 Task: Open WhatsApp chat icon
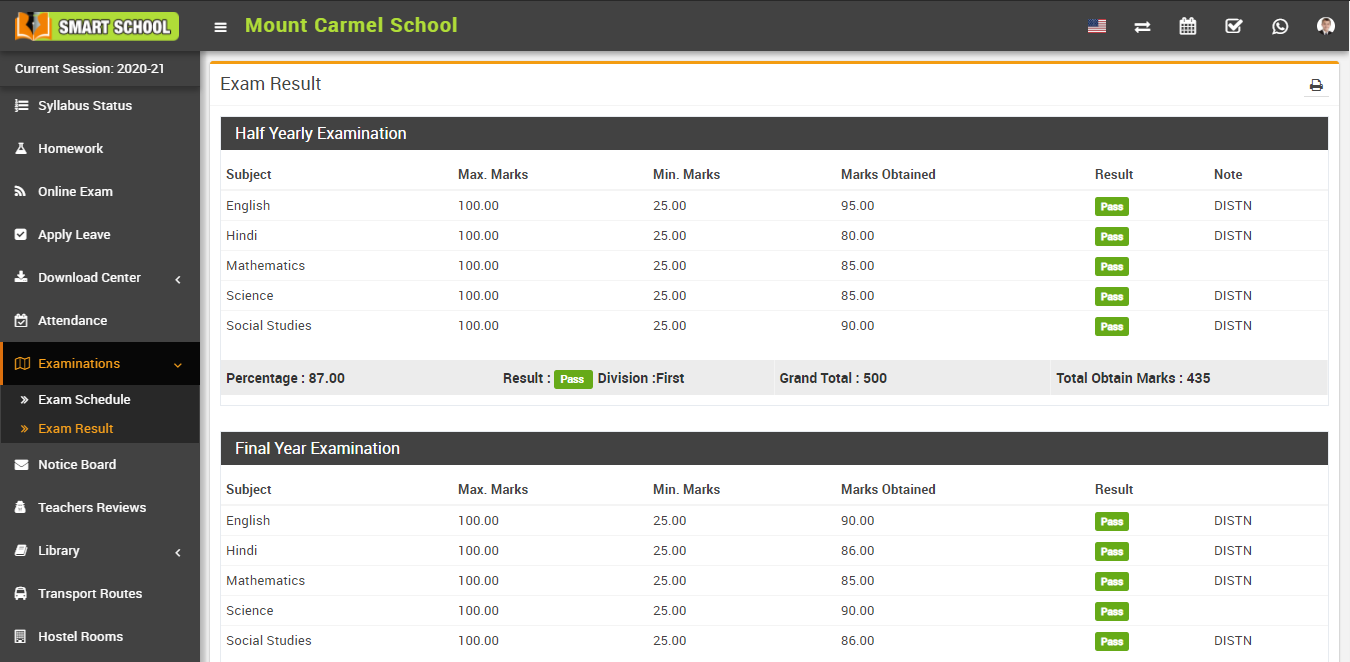pos(1280,26)
